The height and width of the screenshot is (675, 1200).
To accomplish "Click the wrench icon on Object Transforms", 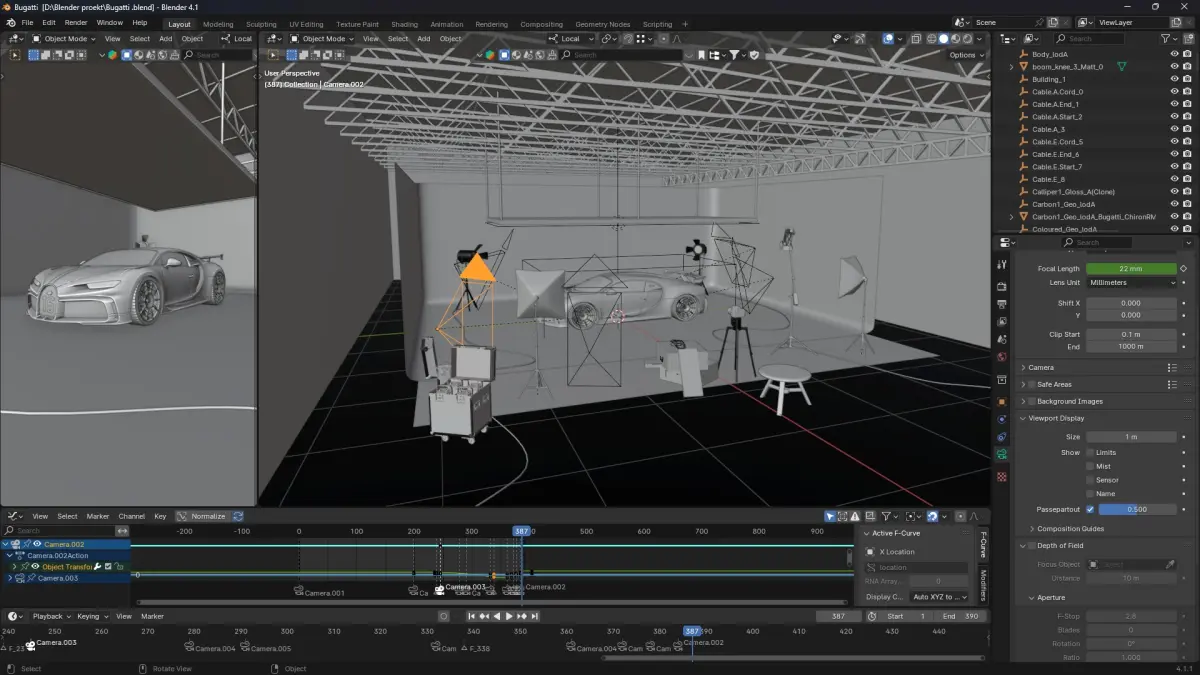I will 98,567.
